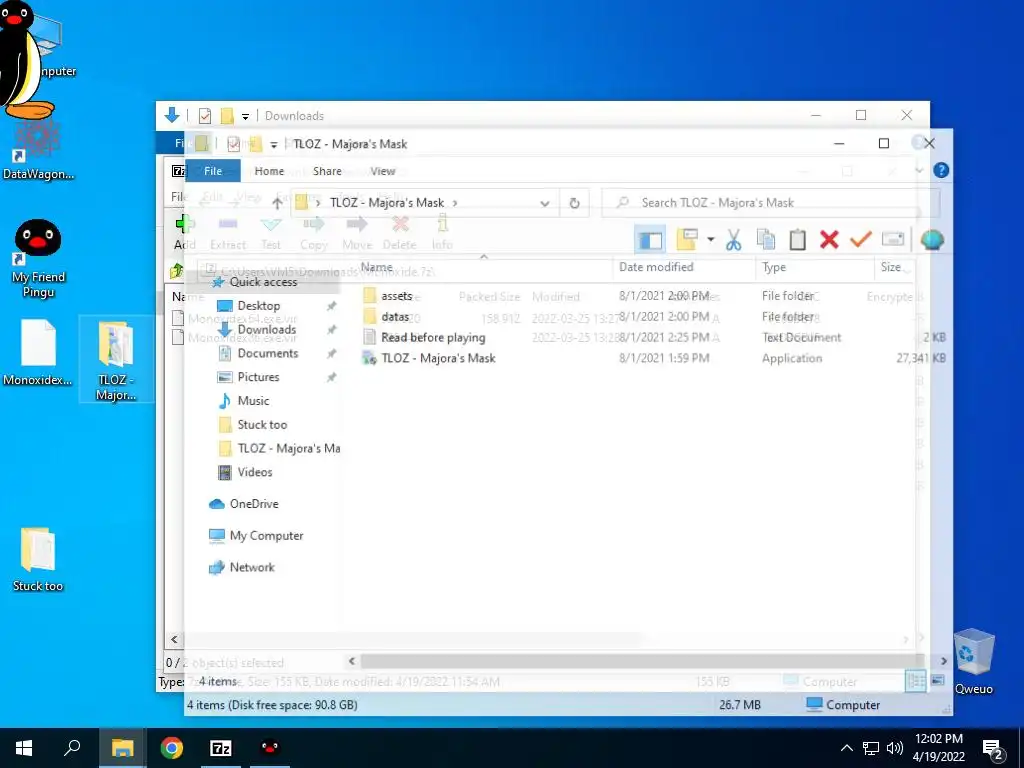The width and height of the screenshot is (1024, 768).
Task: Select OneDrive in the navigation pane
Action: (x=254, y=504)
